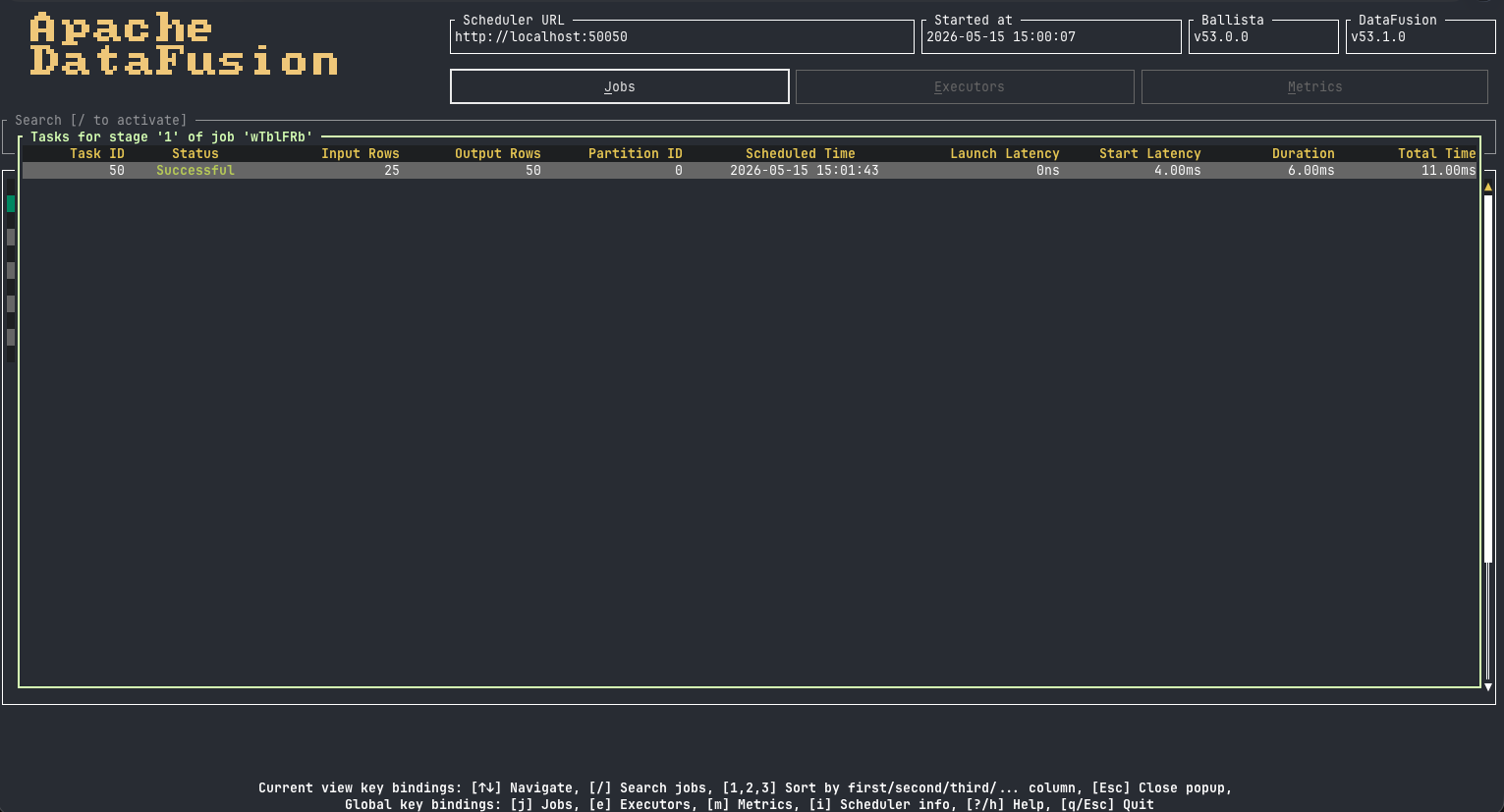The height and width of the screenshot is (812, 1504).
Task: Click the [?/h] Help hint
Action: (1009, 804)
